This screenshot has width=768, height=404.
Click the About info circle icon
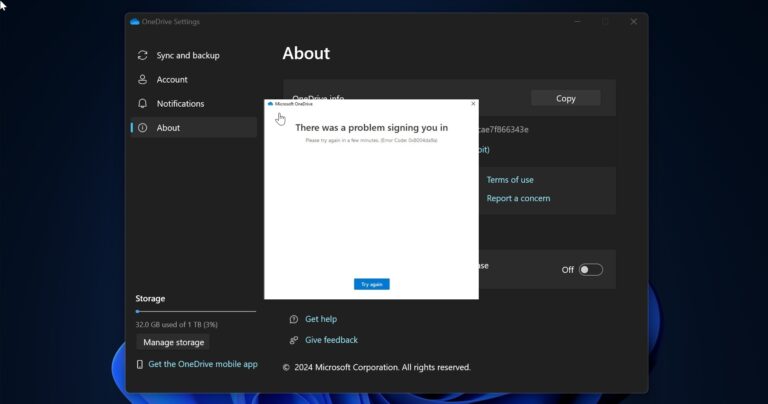coord(143,128)
